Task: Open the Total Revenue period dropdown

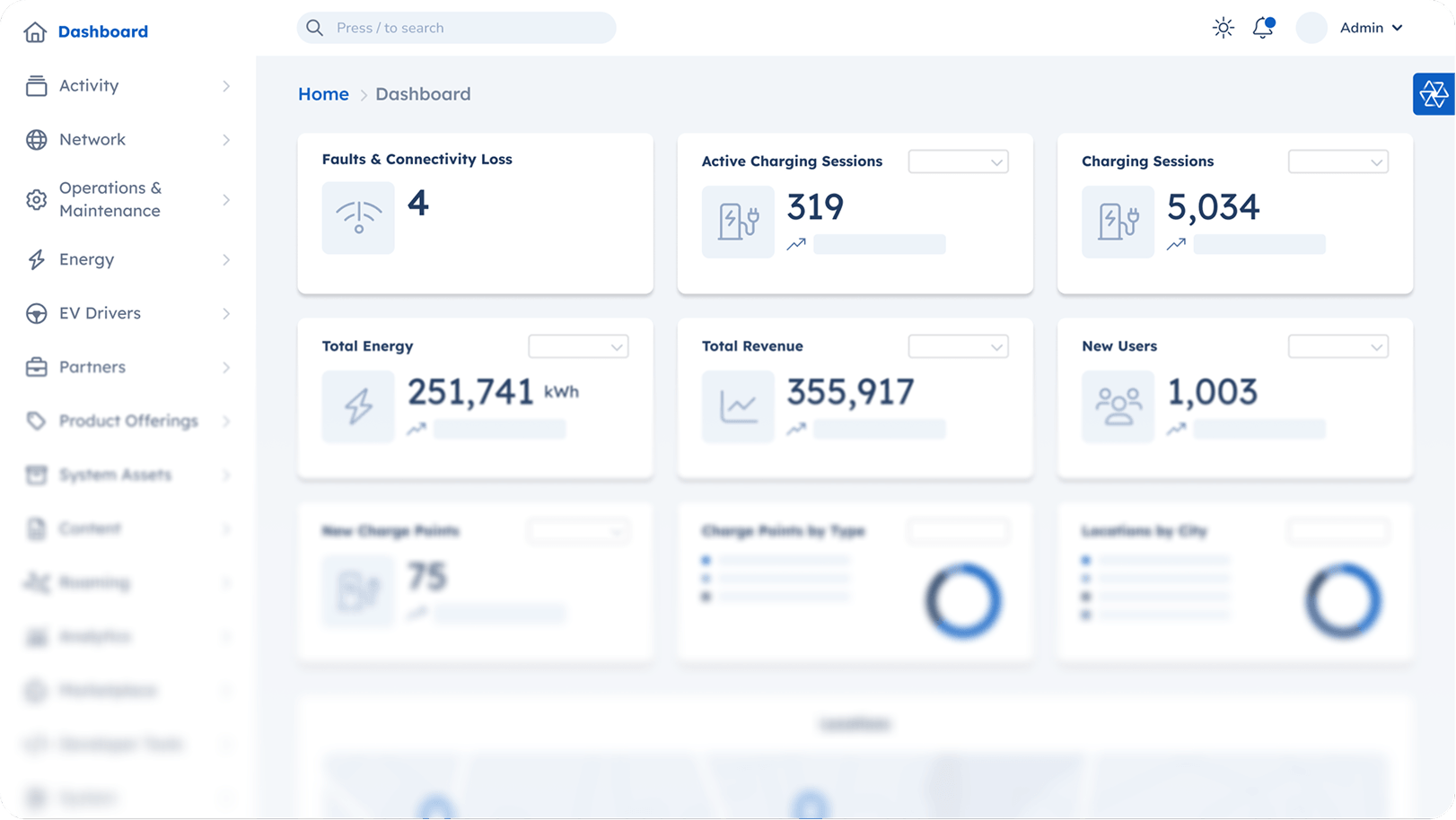Action: (x=958, y=347)
